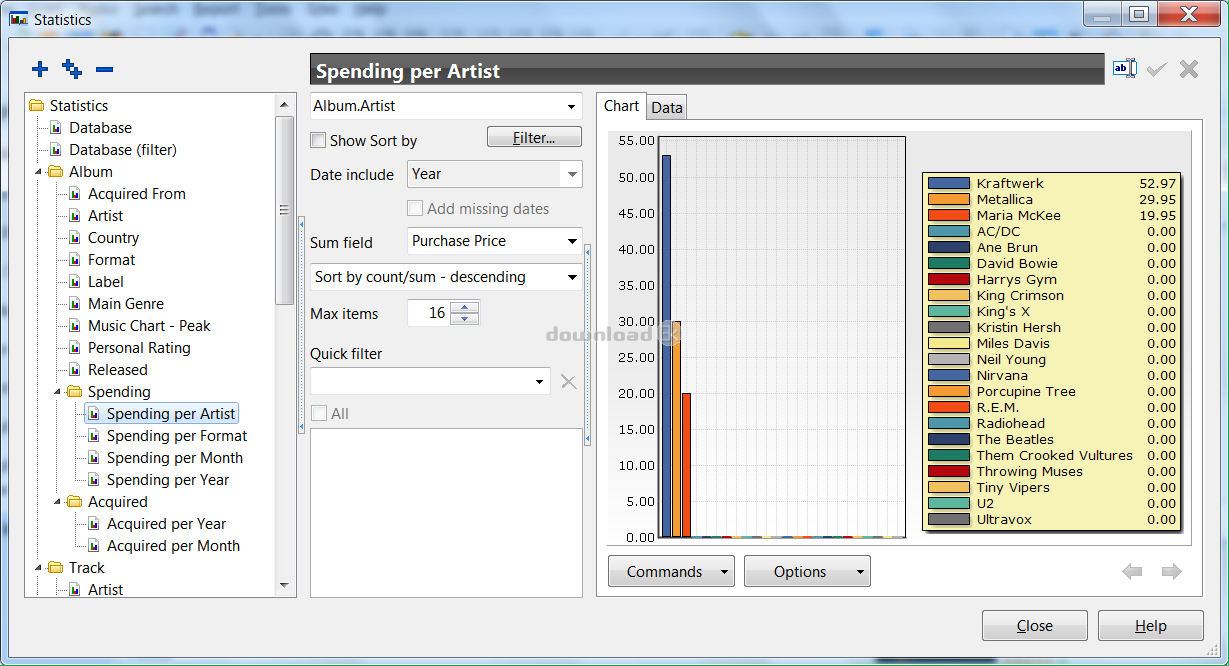Select Personal Rating in the tree

(x=139, y=348)
